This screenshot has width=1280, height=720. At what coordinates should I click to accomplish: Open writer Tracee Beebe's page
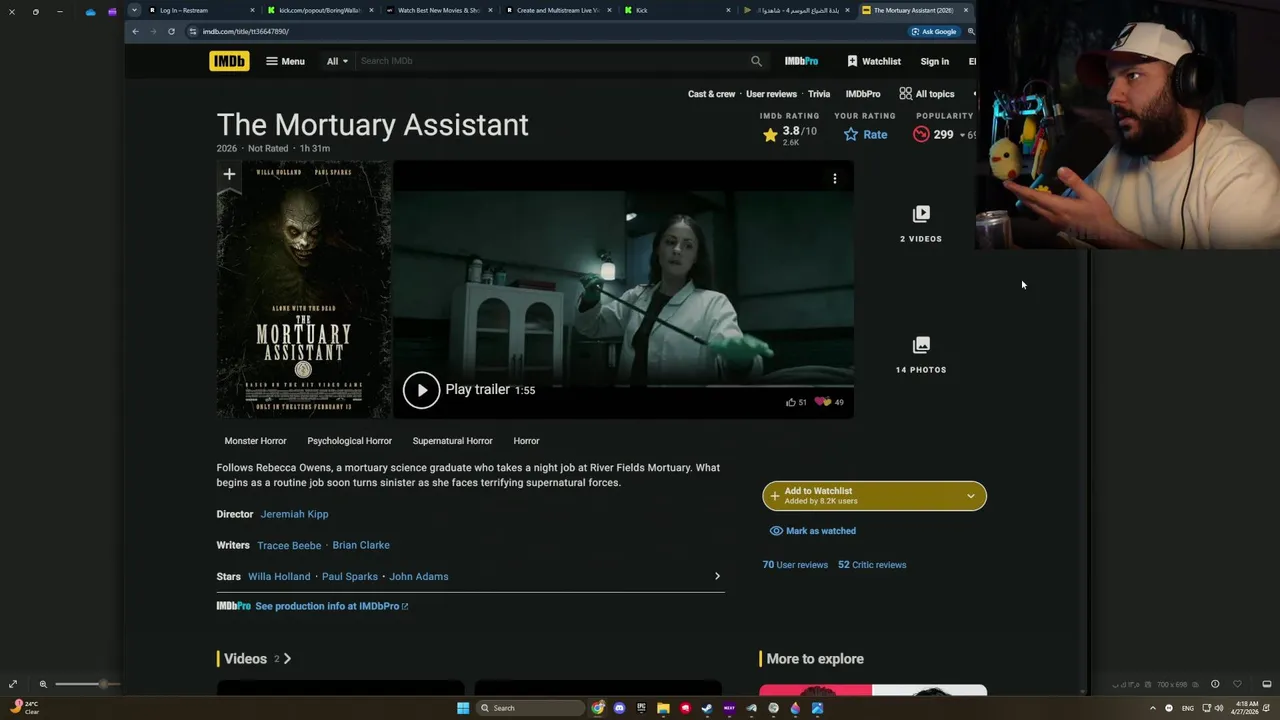click(x=289, y=545)
